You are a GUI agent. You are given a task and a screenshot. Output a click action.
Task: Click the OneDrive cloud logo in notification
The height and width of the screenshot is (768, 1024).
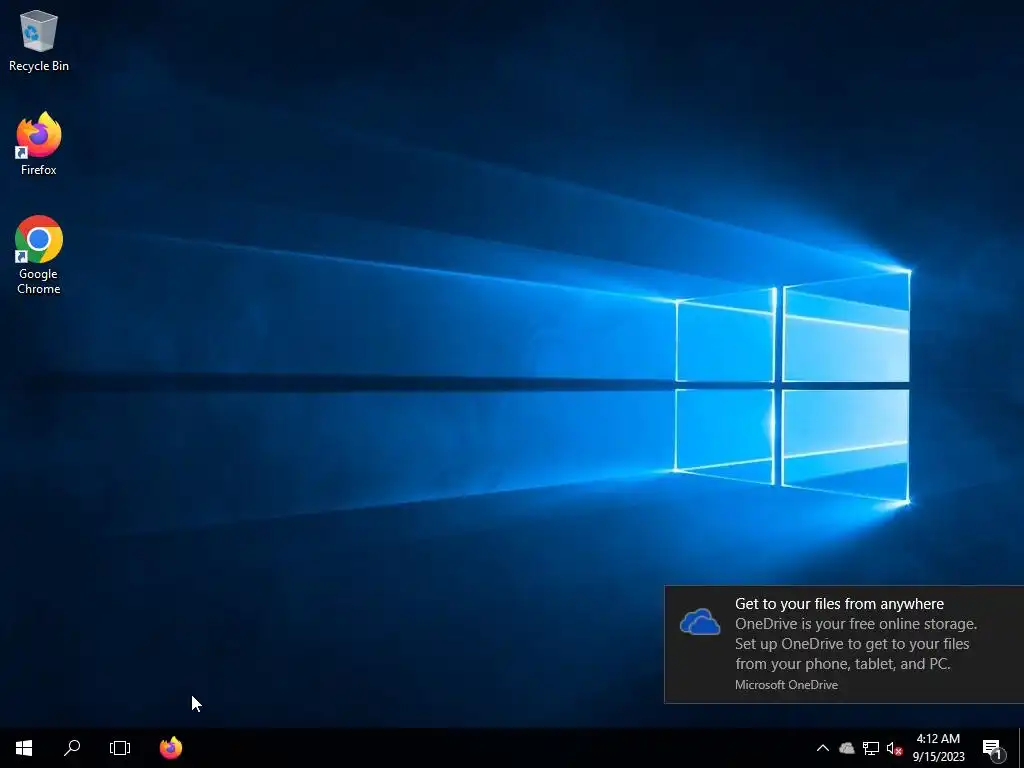(699, 622)
